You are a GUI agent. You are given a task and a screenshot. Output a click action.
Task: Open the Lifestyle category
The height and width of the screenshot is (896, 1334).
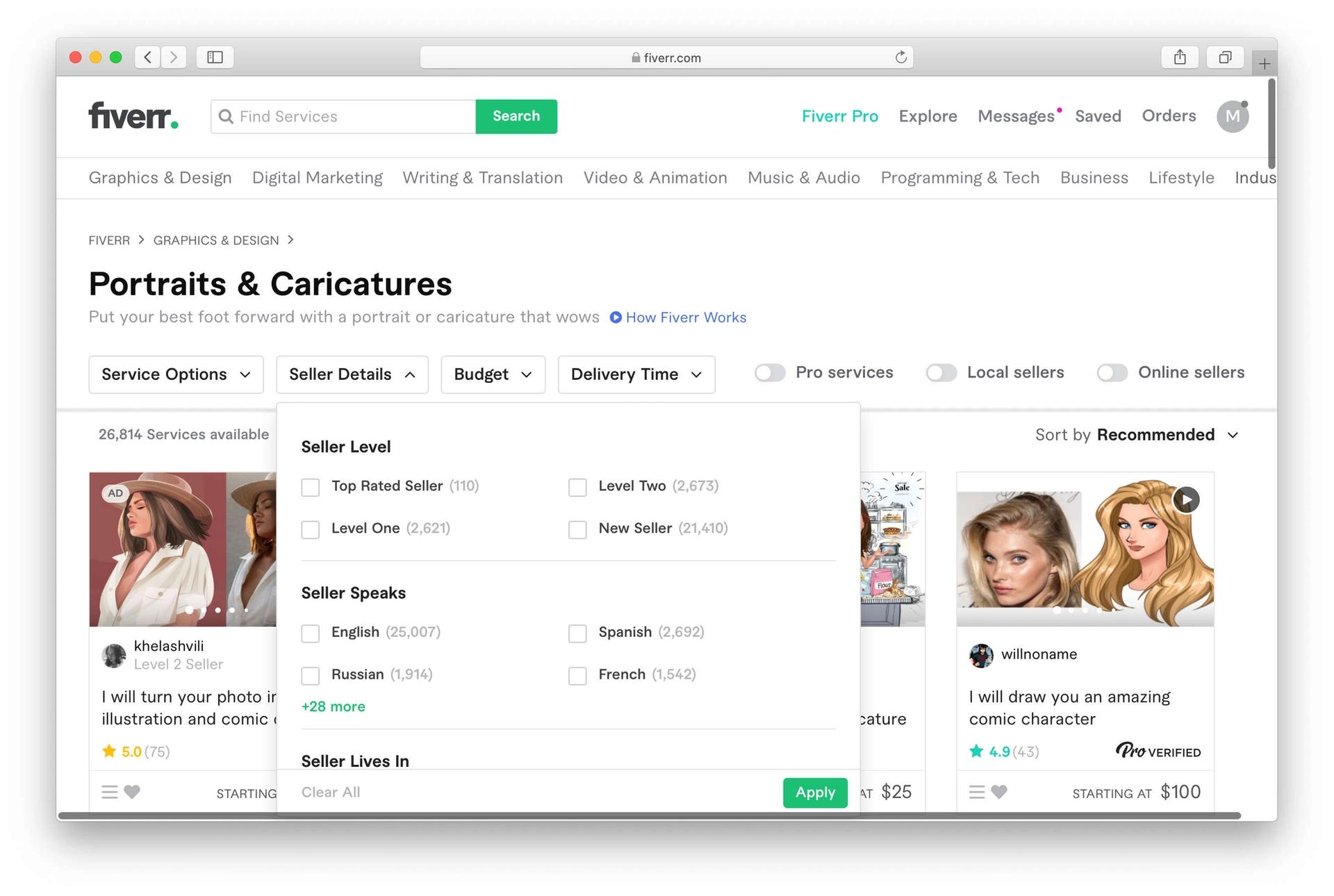[1181, 178]
